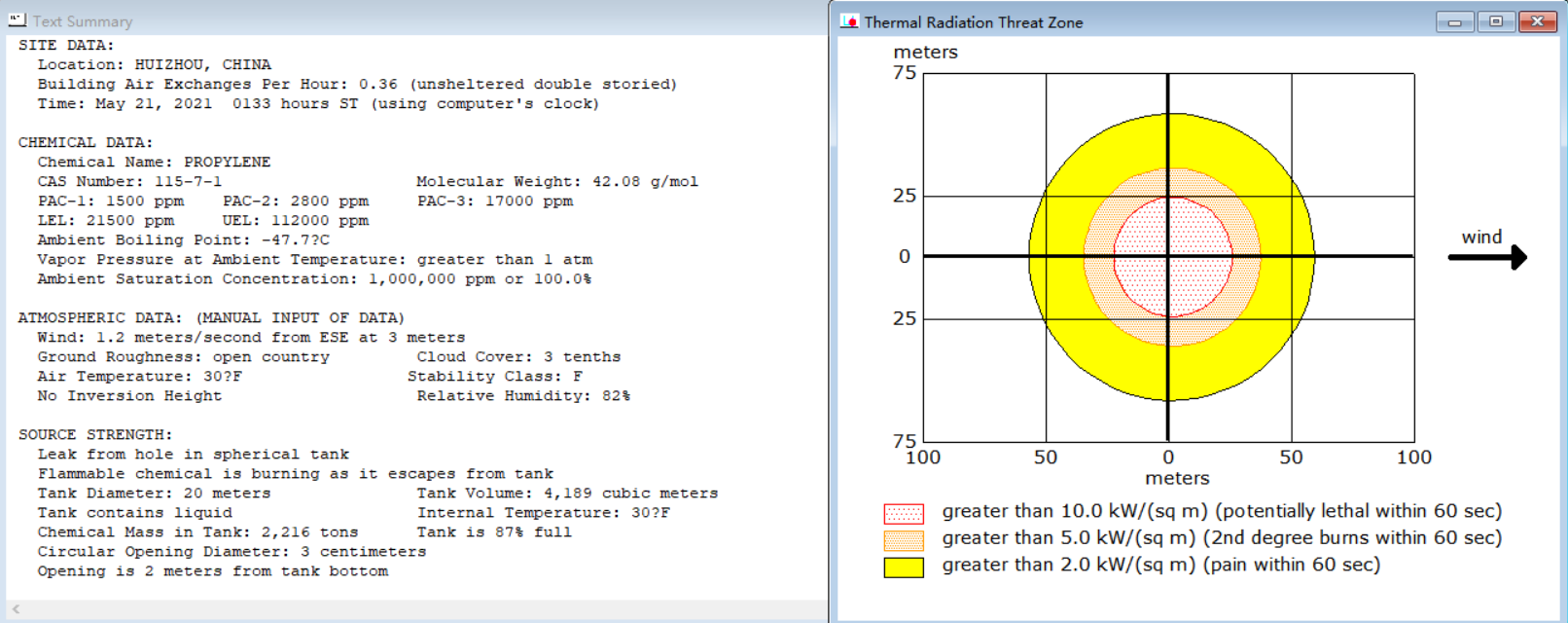Click 'Location: HUIZHOU, CHINA' line
1568x623 pixels.
pyautogui.click(x=155, y=65)
